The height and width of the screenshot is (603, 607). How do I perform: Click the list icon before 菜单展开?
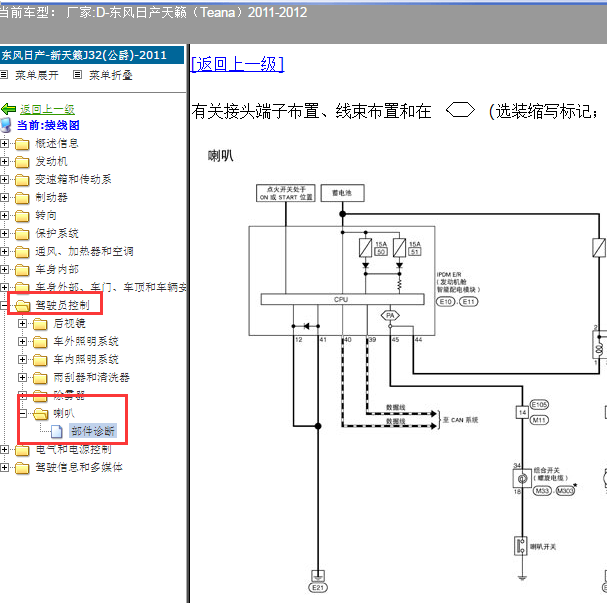tap(4, 75)
